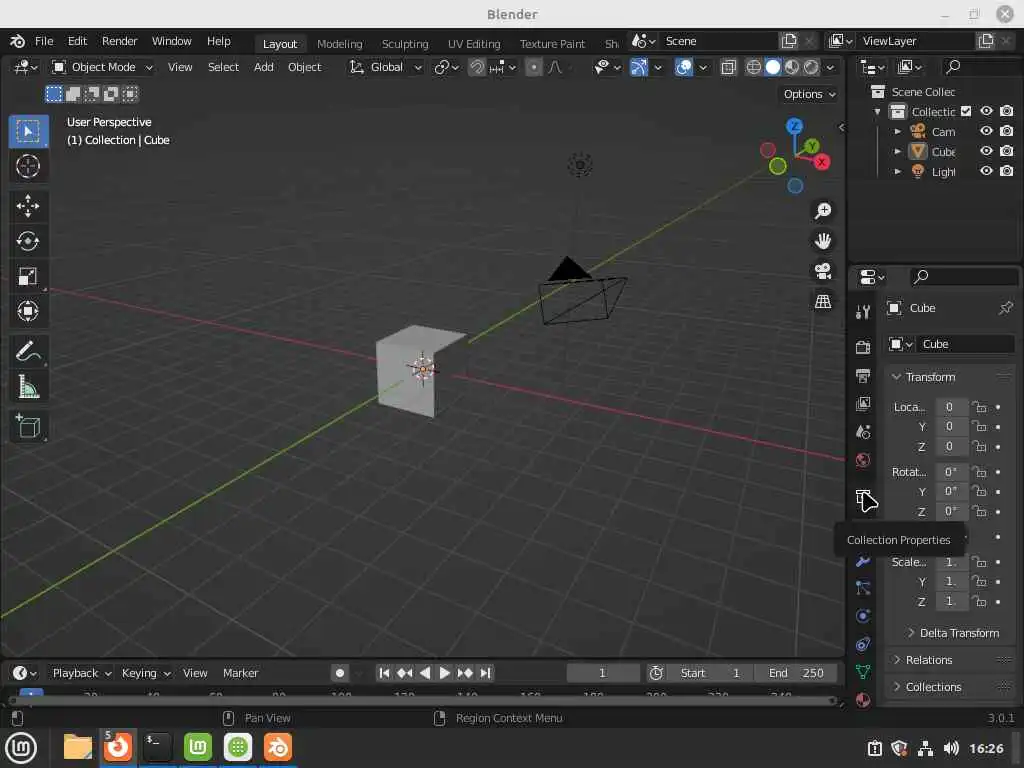Expand the Light item in outliner
1024x768 pixels.
click(897, 172)
